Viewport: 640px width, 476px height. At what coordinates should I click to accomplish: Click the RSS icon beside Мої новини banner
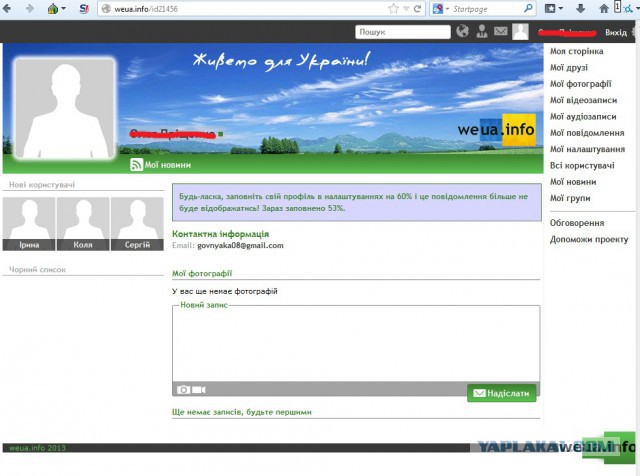(x=136, y=165)
